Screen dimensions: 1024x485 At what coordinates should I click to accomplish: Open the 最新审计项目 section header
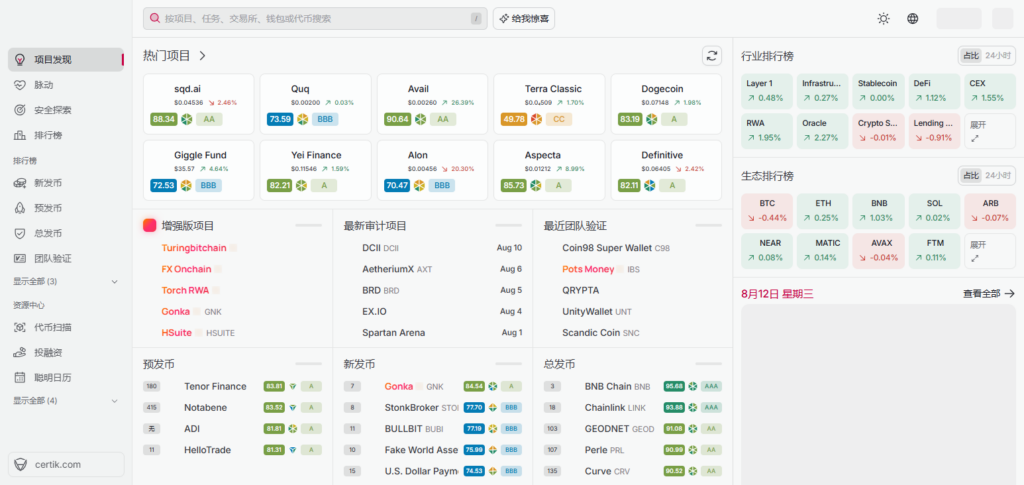click(375, 226)
